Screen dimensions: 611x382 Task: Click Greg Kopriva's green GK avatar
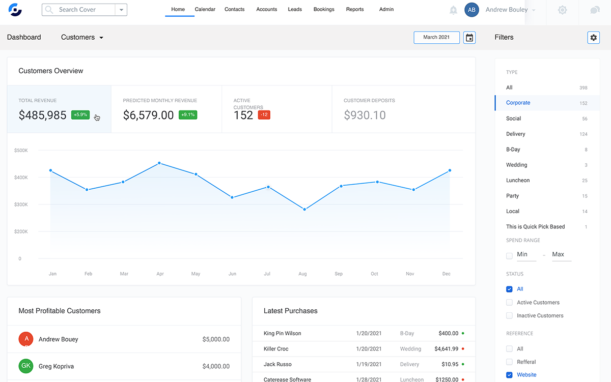(26, 366)
